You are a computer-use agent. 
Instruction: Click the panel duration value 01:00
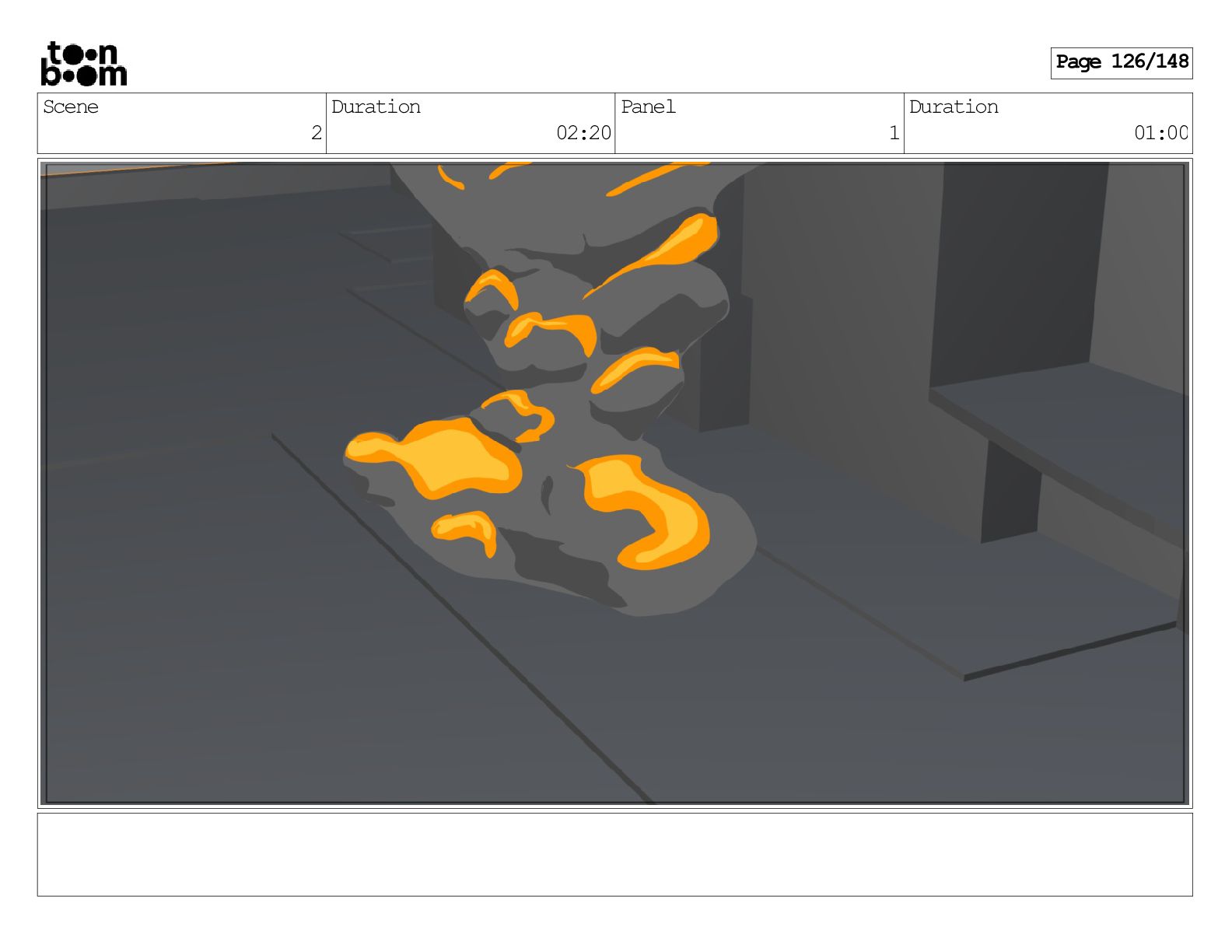pyautogui.click(x=1160, y=133)
